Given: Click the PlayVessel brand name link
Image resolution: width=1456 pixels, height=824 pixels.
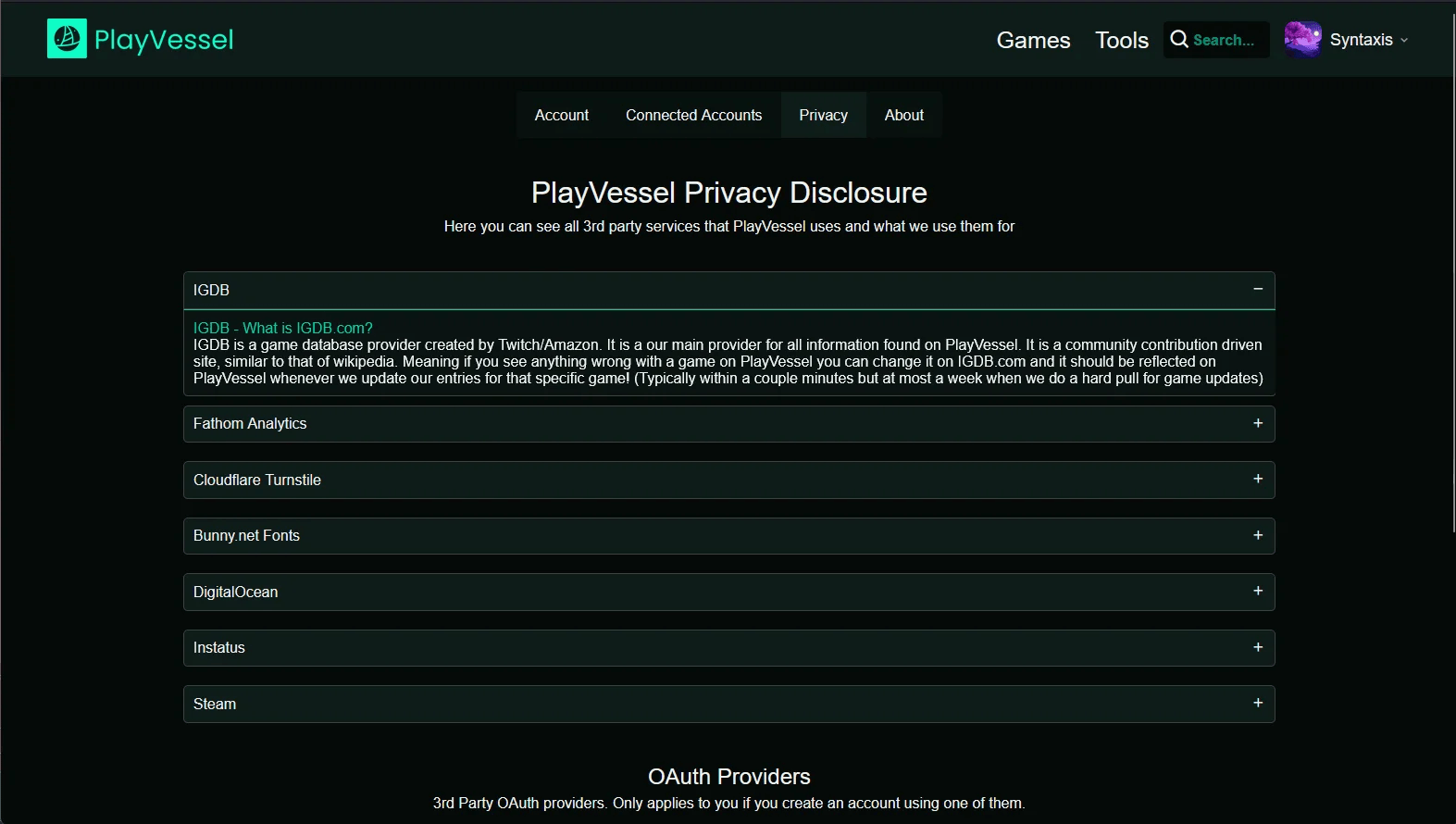Looking at the screenshot, I should (x=164, y=39).
